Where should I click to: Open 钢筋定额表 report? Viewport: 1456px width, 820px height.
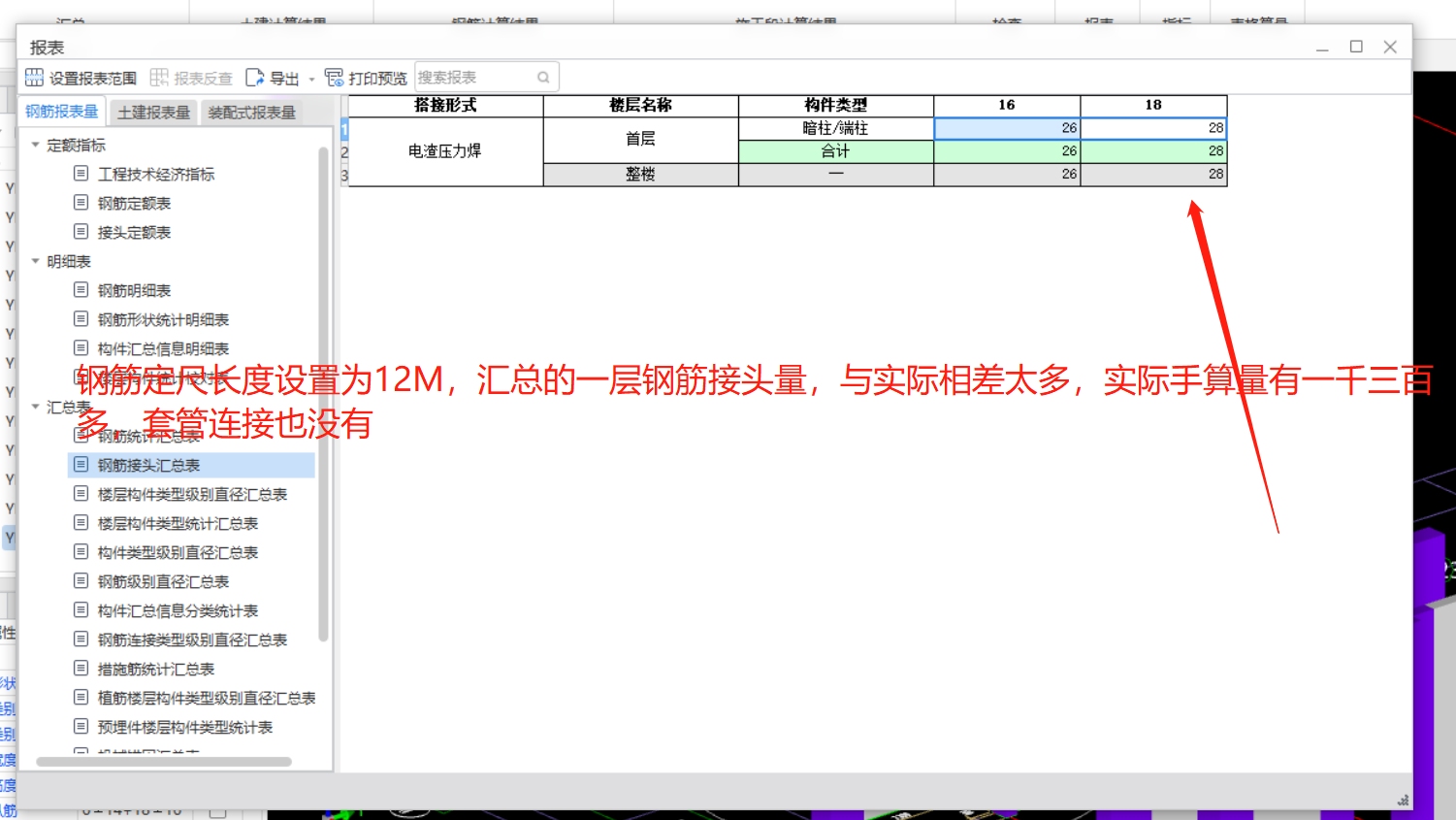point(134,203)
